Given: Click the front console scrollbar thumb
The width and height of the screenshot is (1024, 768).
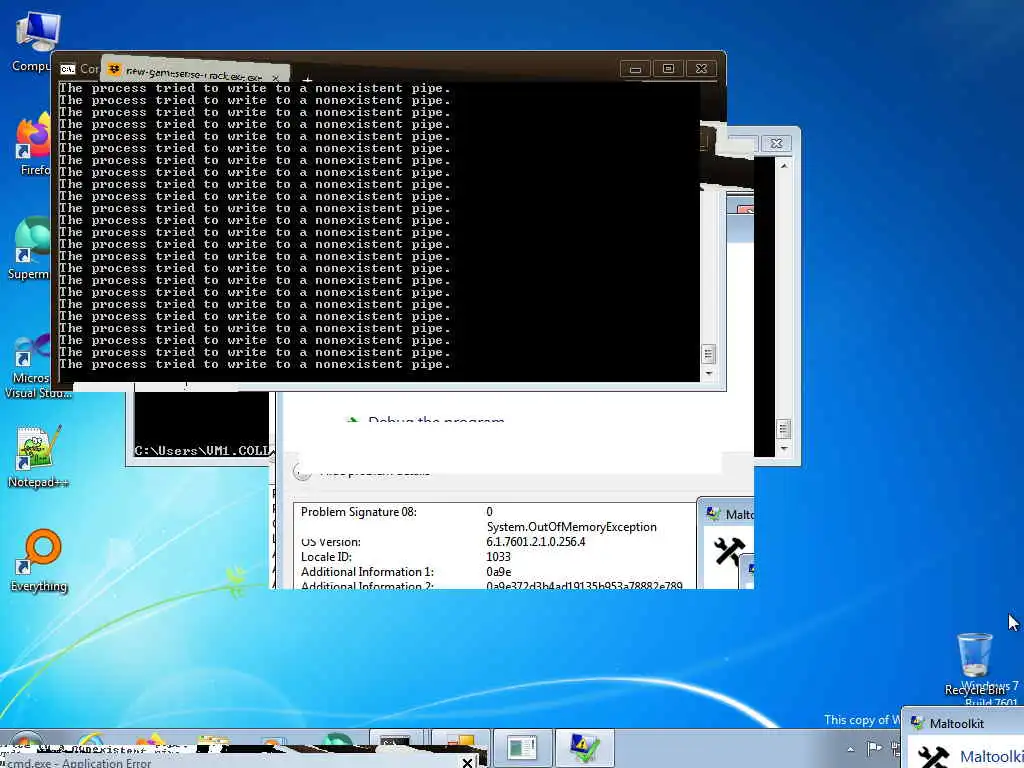Looking at the screenshot, I should 709,354.
